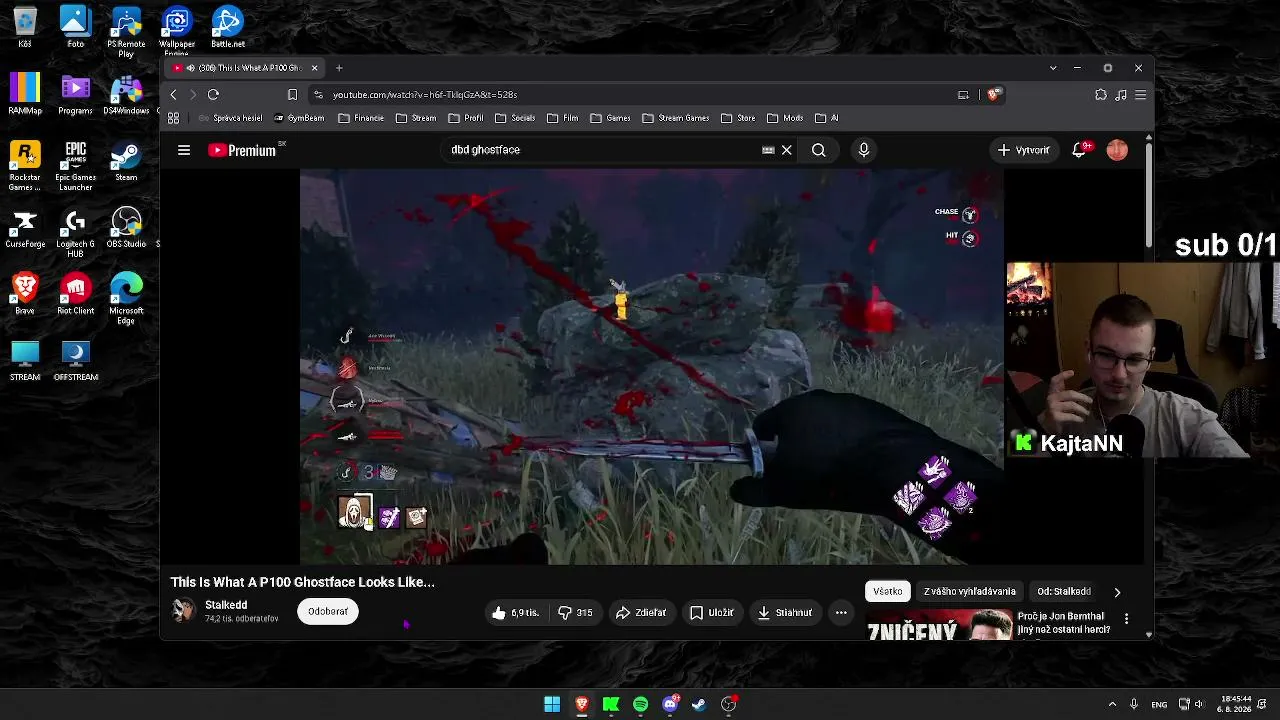The height and width of the screenshot is (720, 1280).
Task: Reload the YouTube page
Action: click(213, 94)
